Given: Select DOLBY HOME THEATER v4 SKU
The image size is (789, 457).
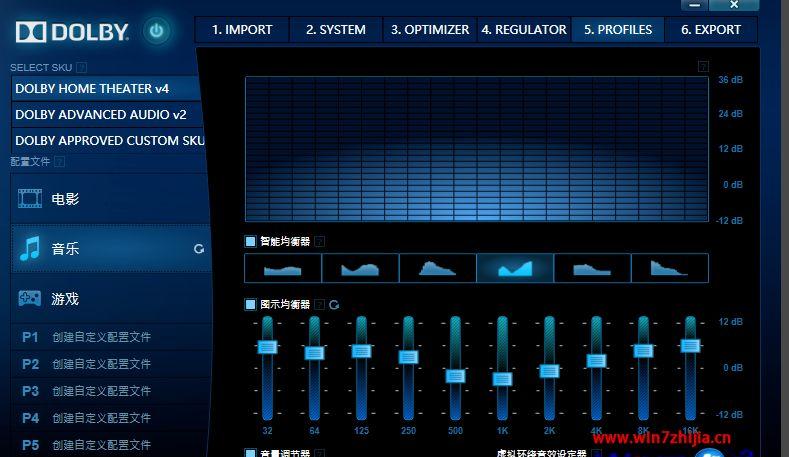Looking at the screenshot, I should [106, 89].
